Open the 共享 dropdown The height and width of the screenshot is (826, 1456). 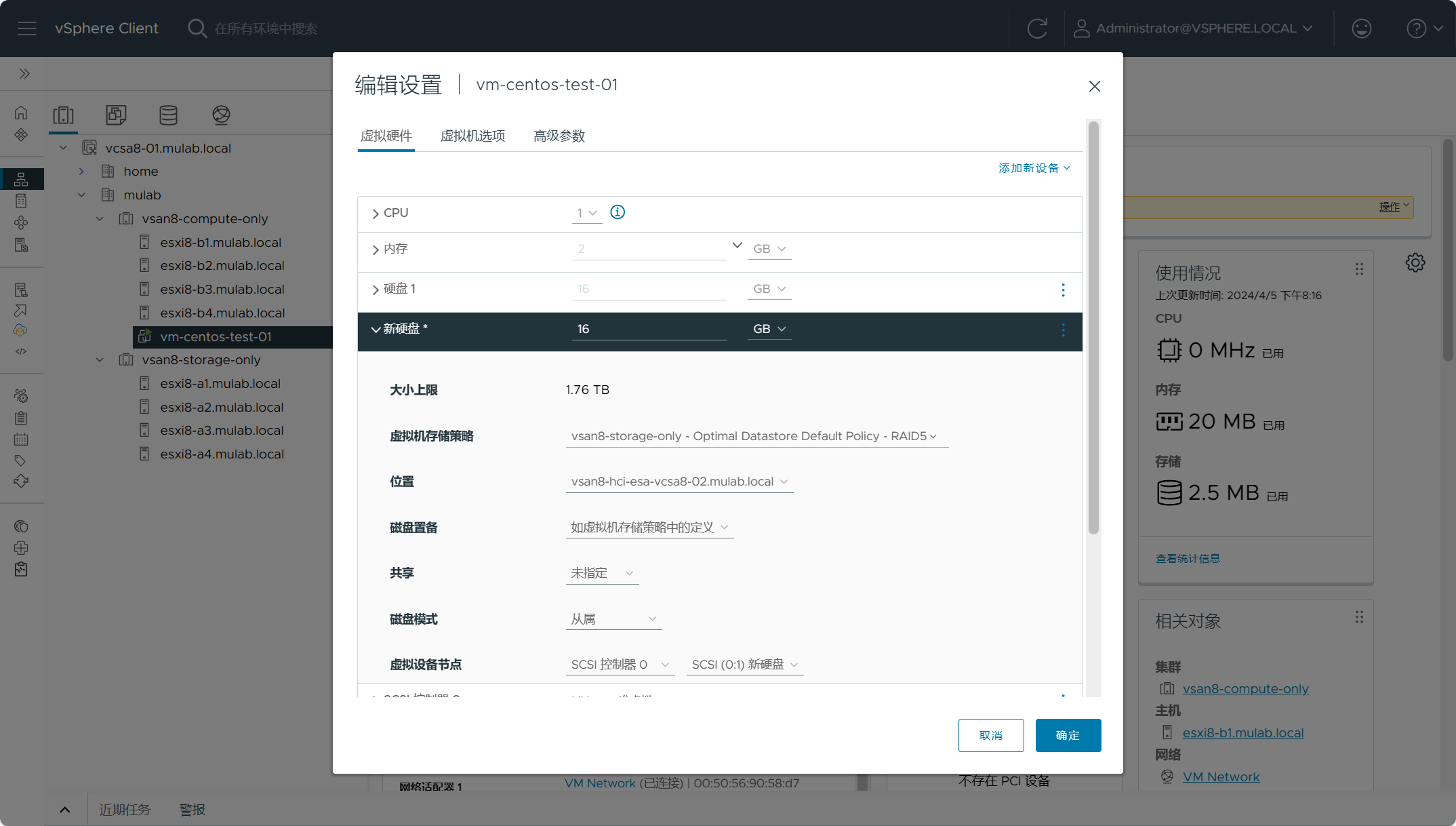point(603,573)
